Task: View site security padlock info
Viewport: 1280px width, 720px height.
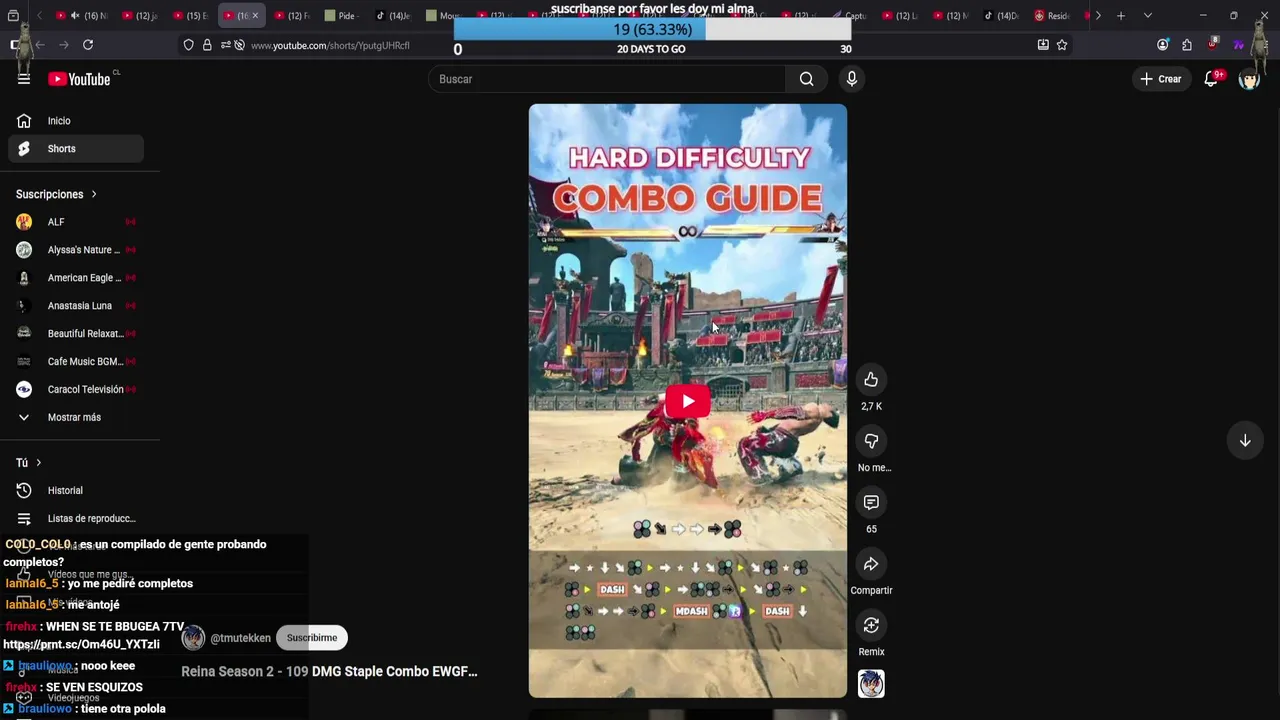Action: pos(207,45)
